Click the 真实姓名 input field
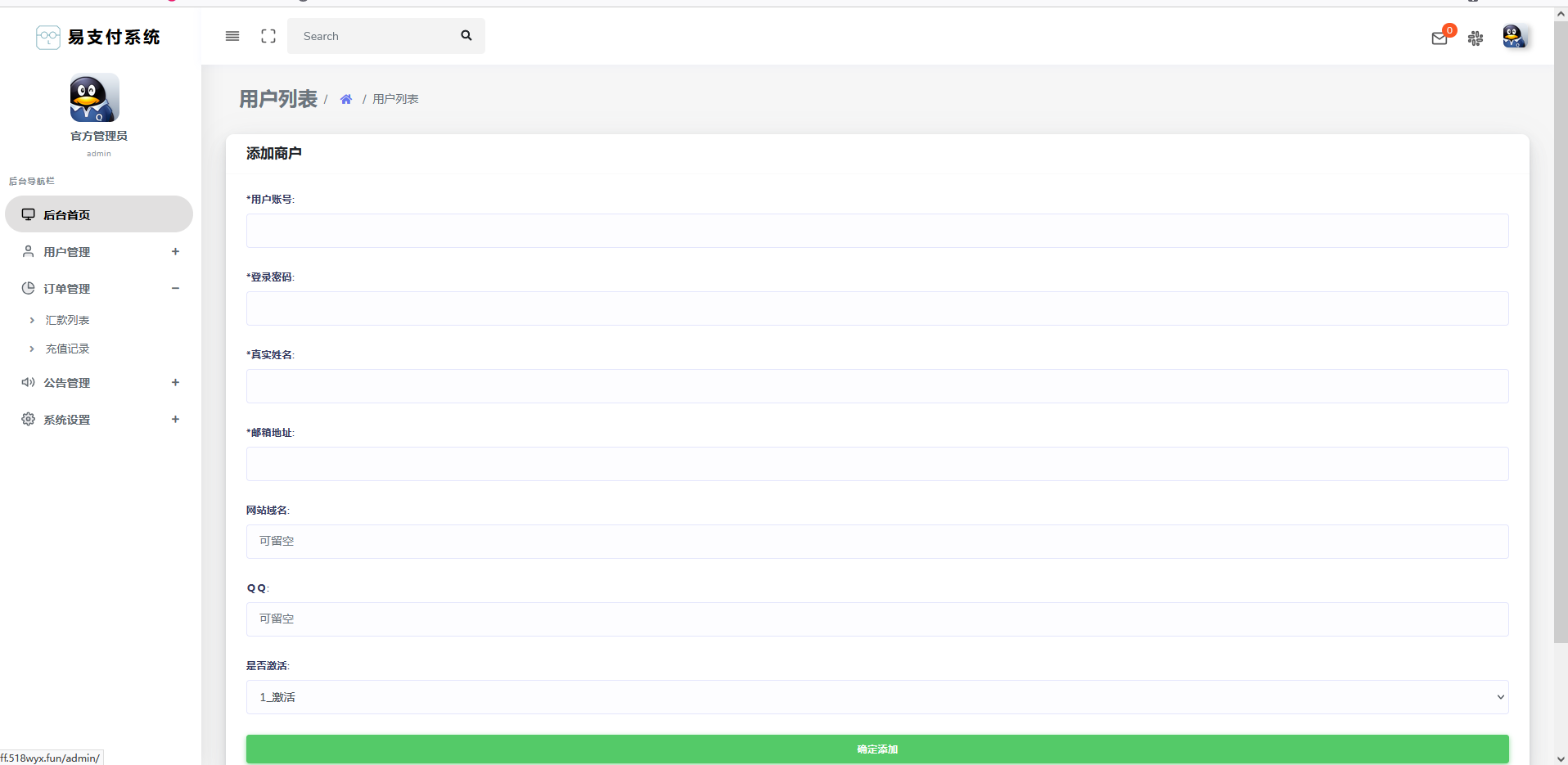Viewport: 1568px width, 765px height. (877, 386)
